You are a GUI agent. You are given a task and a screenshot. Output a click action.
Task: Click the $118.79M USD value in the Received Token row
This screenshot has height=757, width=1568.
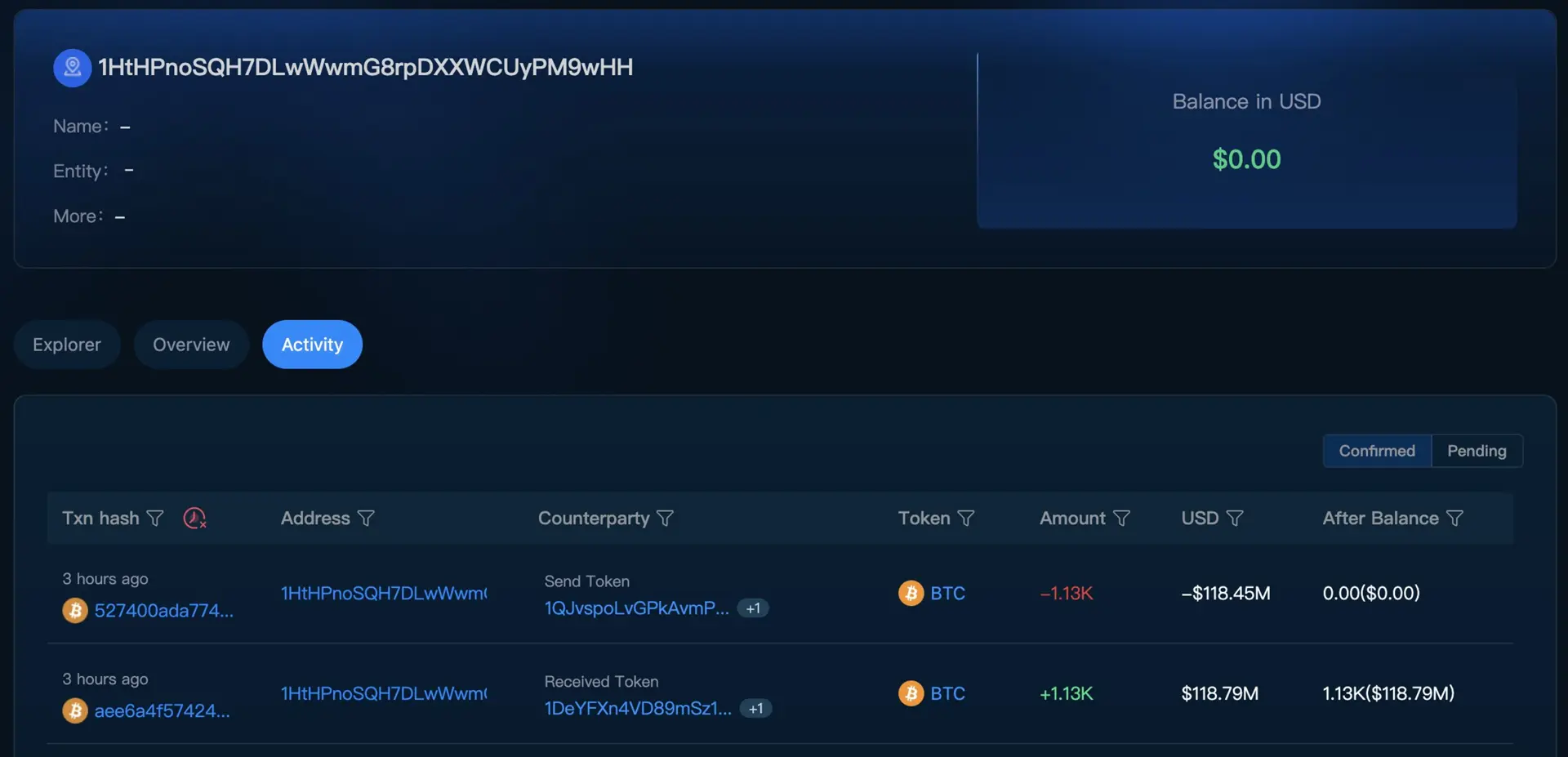coord(1219,694)
